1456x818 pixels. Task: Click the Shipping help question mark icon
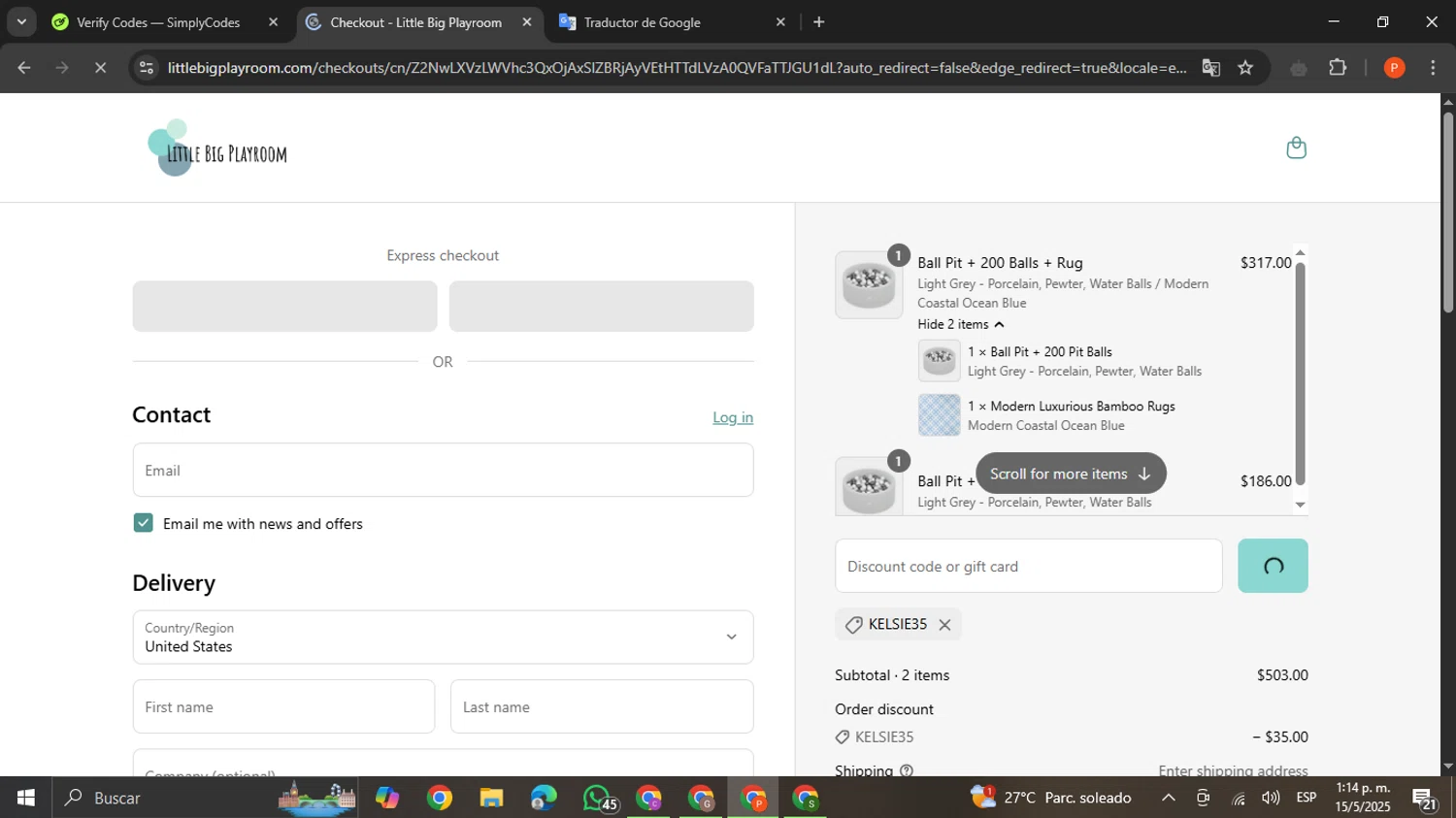(x=907, y=771)
